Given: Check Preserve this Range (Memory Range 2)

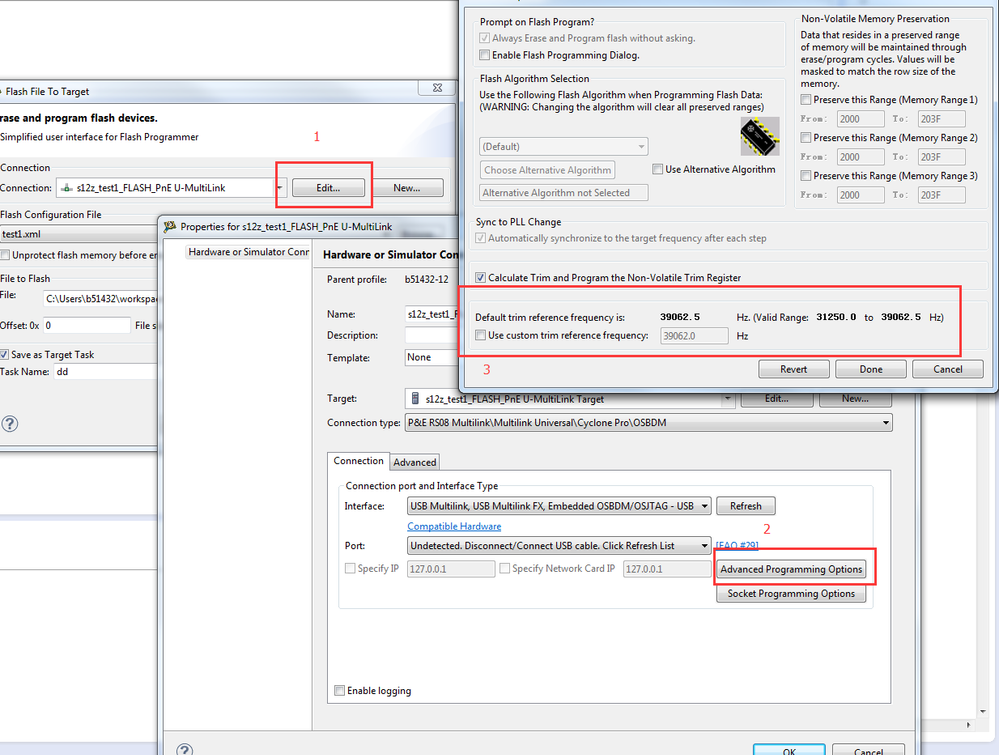Looking at the screenshot, I should point(806,138).
